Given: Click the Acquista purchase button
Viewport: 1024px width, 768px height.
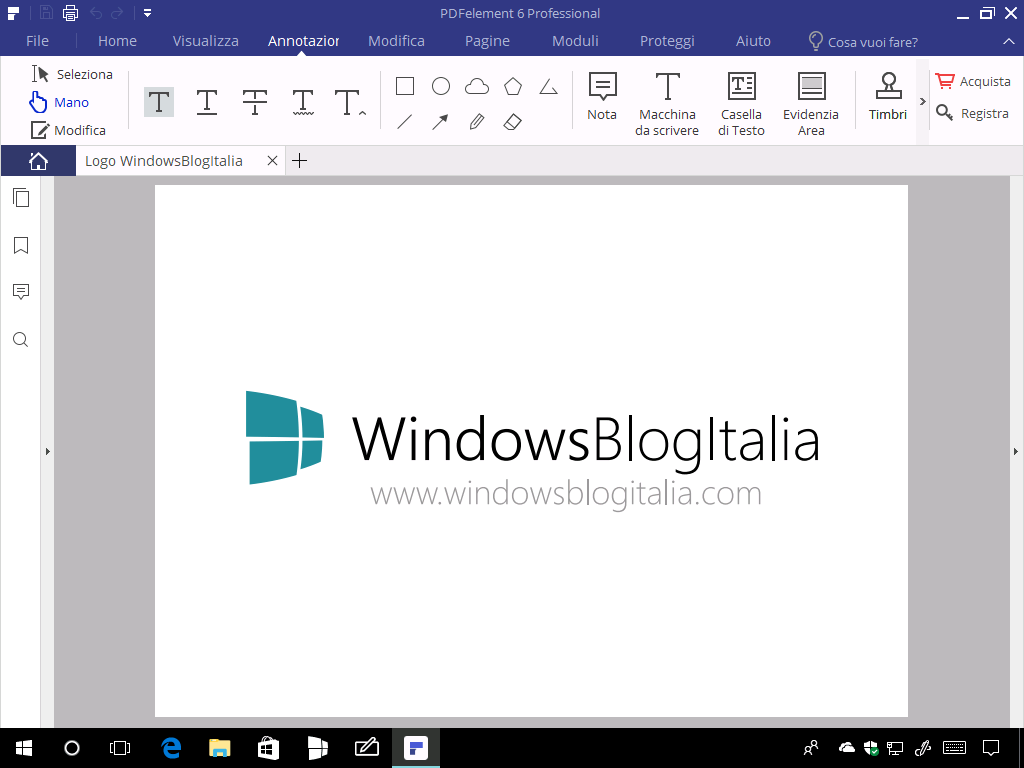Looking at the screenshot, I should pyautogui.click(x=973, y=81).
